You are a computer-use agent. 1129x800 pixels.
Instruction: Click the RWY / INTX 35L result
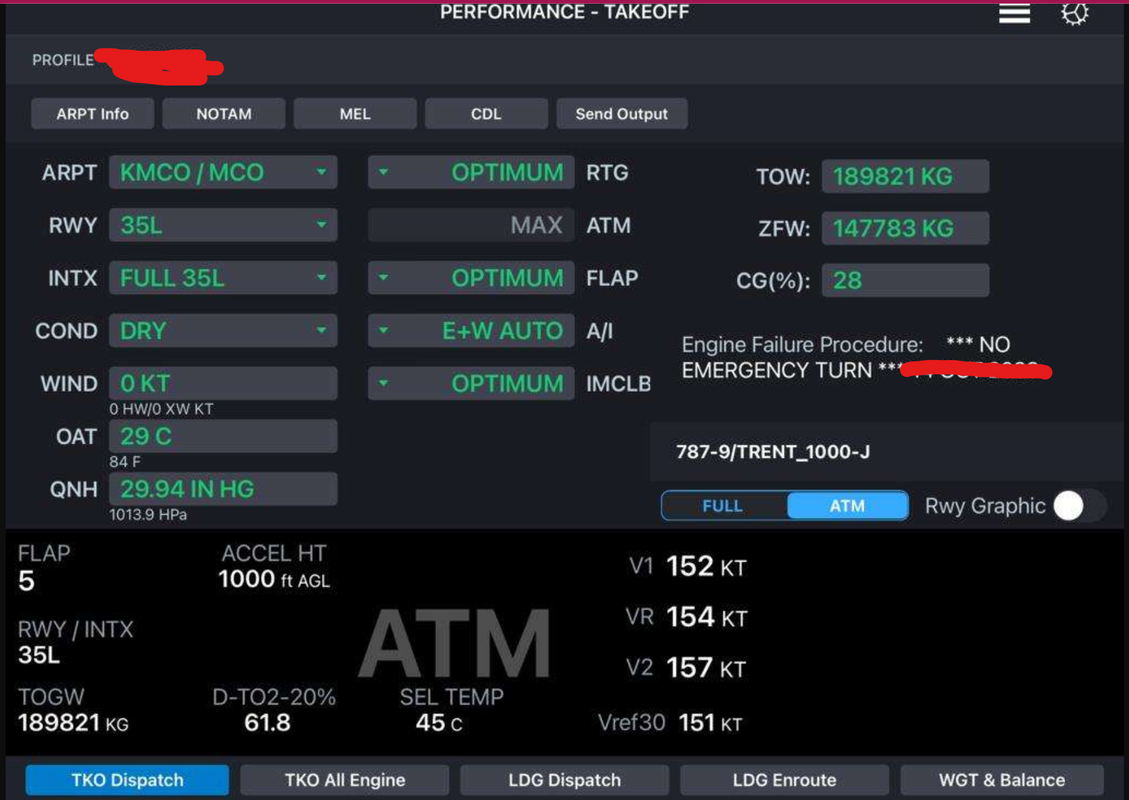(x=39, y=655)
